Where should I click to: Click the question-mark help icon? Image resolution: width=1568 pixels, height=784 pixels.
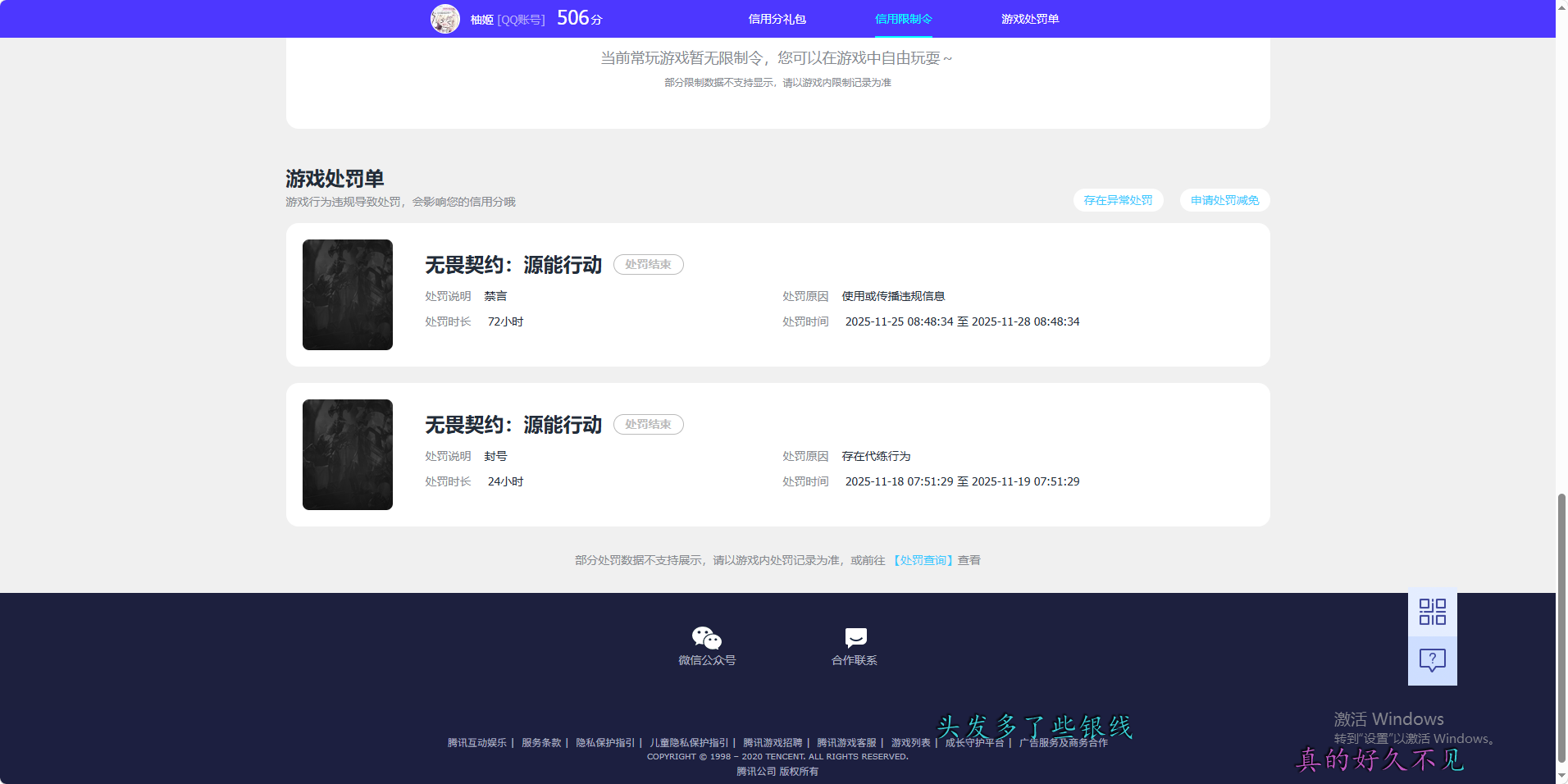pos(1431,659)
